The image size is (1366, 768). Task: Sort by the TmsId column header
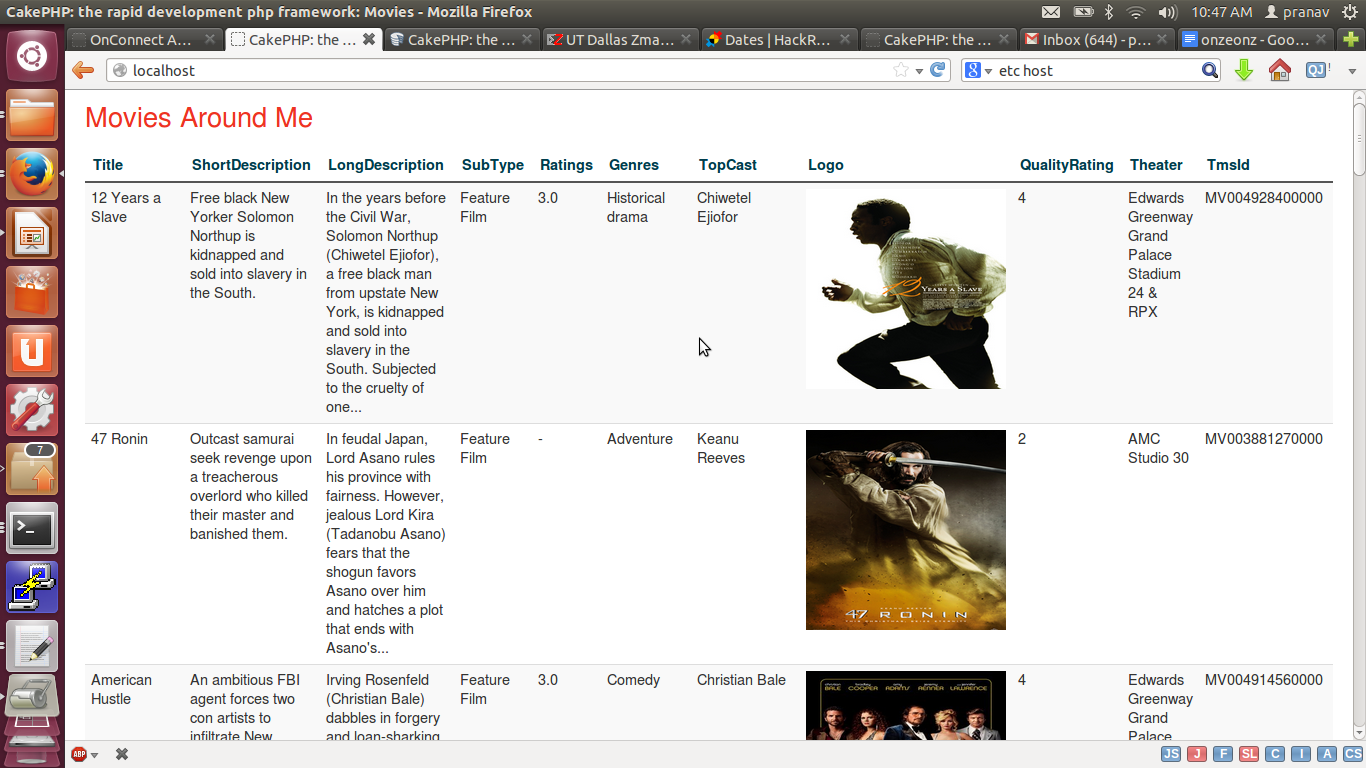1228,165
